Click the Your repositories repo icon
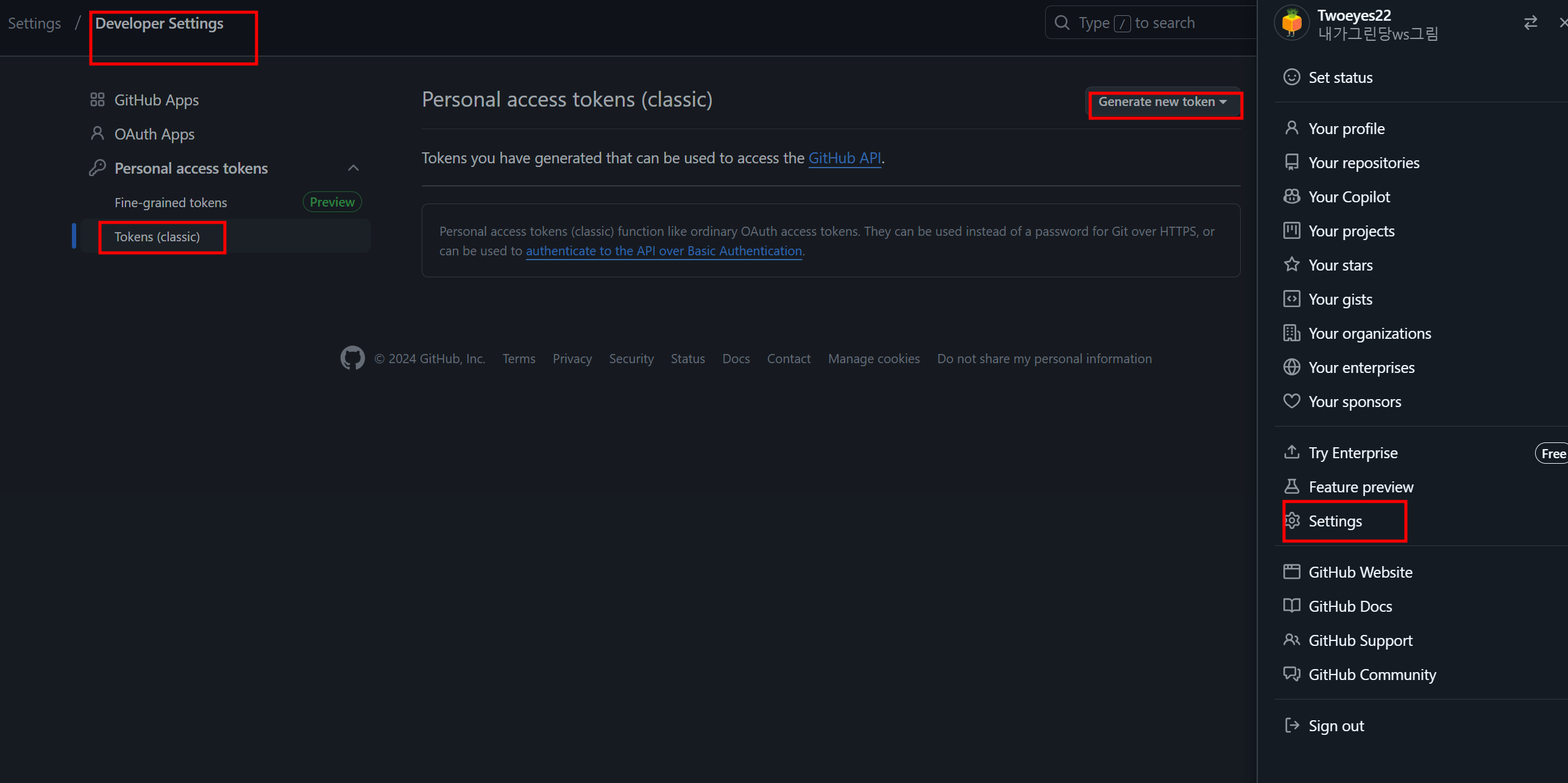 pos(1291,163)
